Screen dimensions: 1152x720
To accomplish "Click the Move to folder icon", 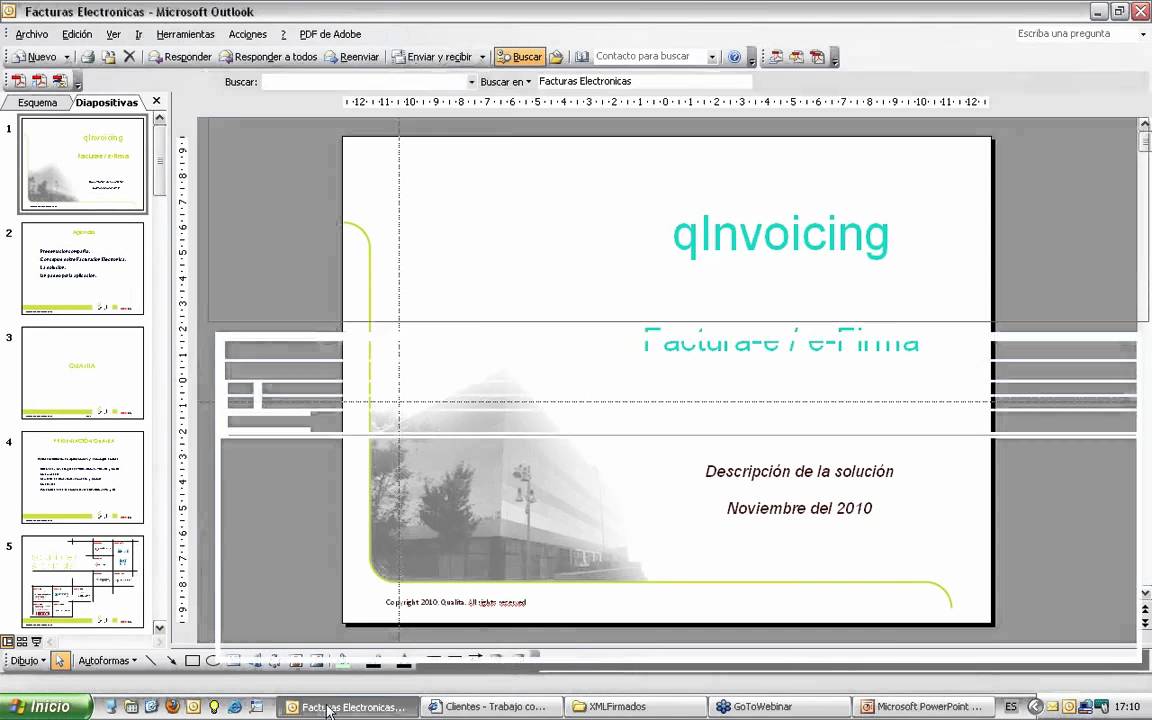I will pos(109,57).
